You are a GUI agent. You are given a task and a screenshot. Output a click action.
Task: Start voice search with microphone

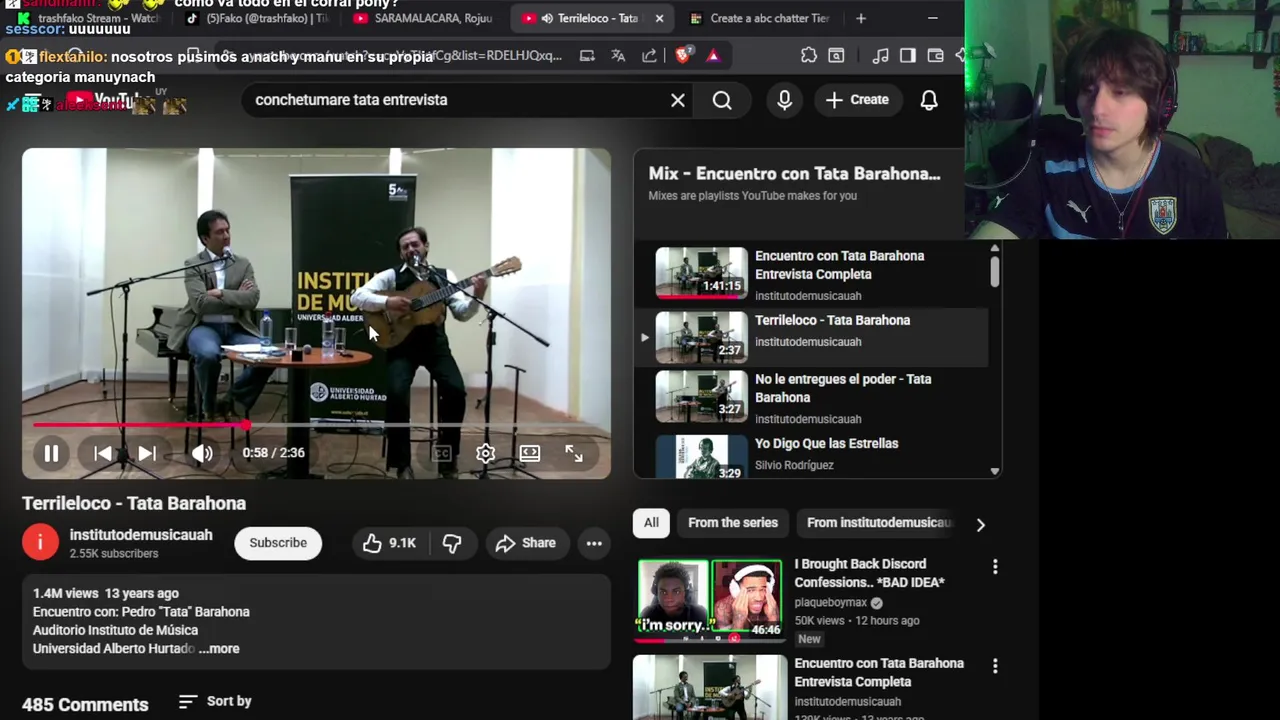[x=784, y=100]
